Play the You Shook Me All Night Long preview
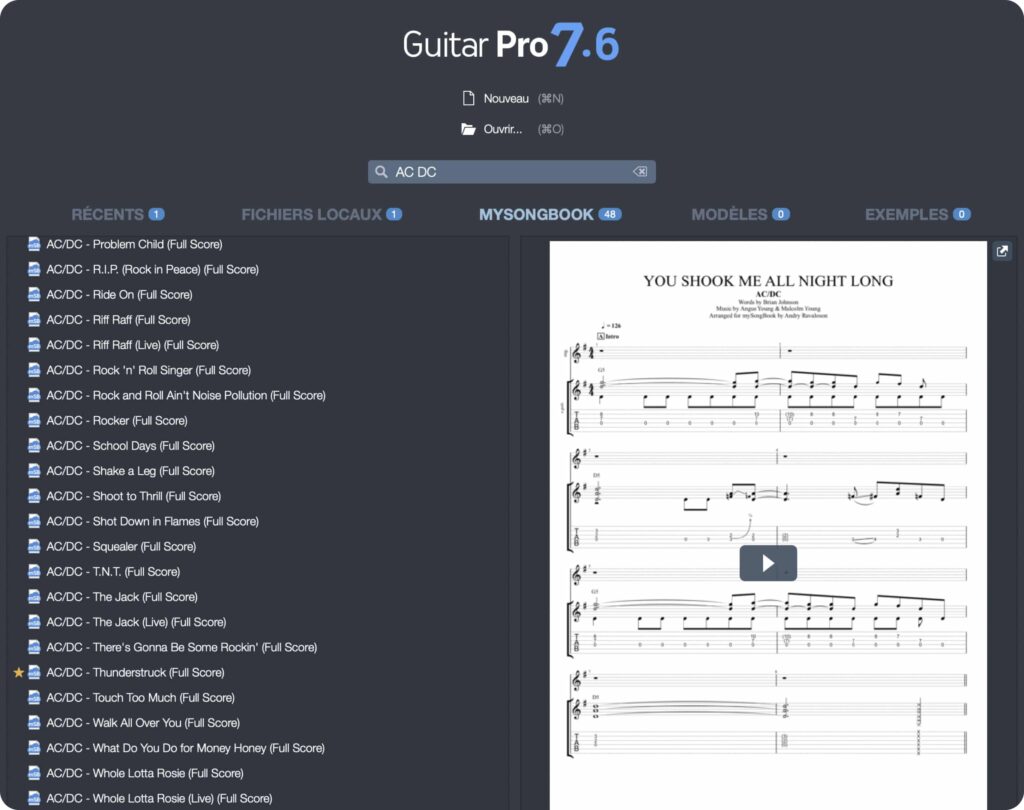Screen dimensions: 1024x810 tap(768, 563)
